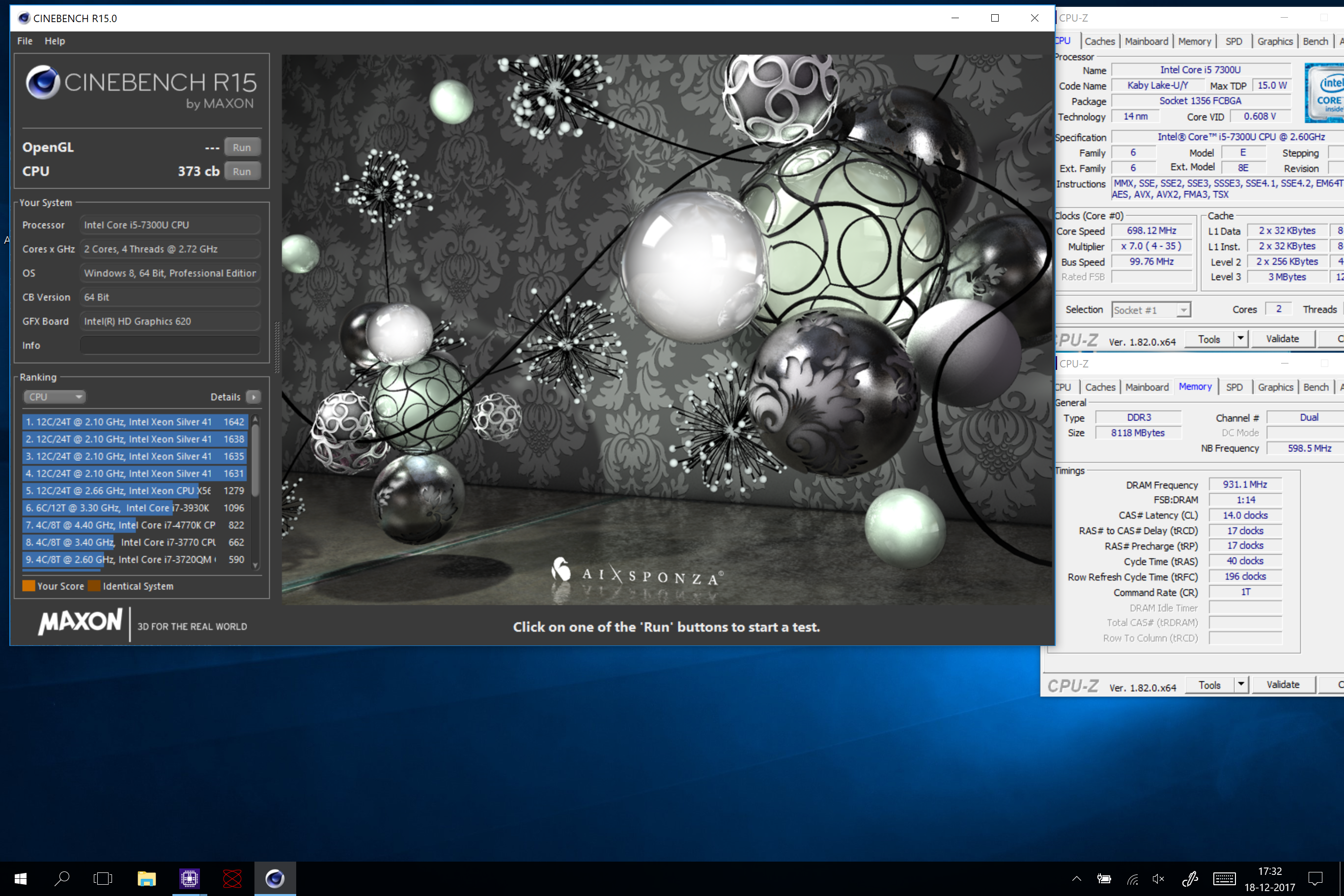Click the Core Speed value field
This screenshot has height=896, width=1344.
click(x=1151, y=230)
